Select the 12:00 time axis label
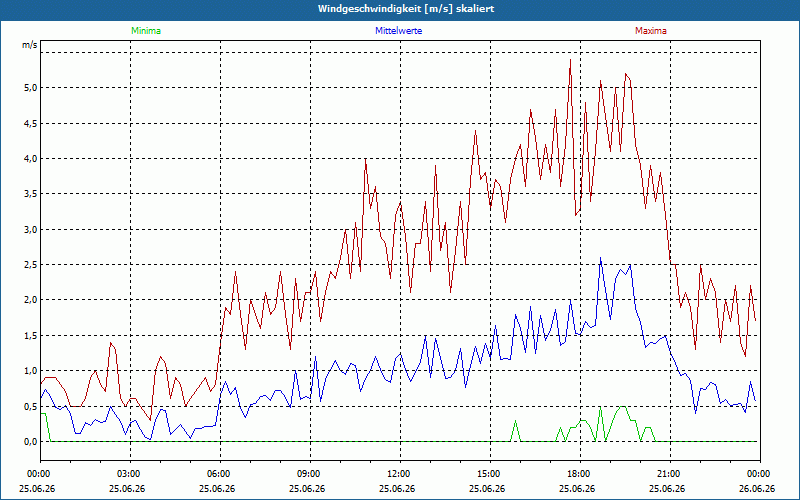This screenshot has width=800, height=500. (x=400, y=474)
